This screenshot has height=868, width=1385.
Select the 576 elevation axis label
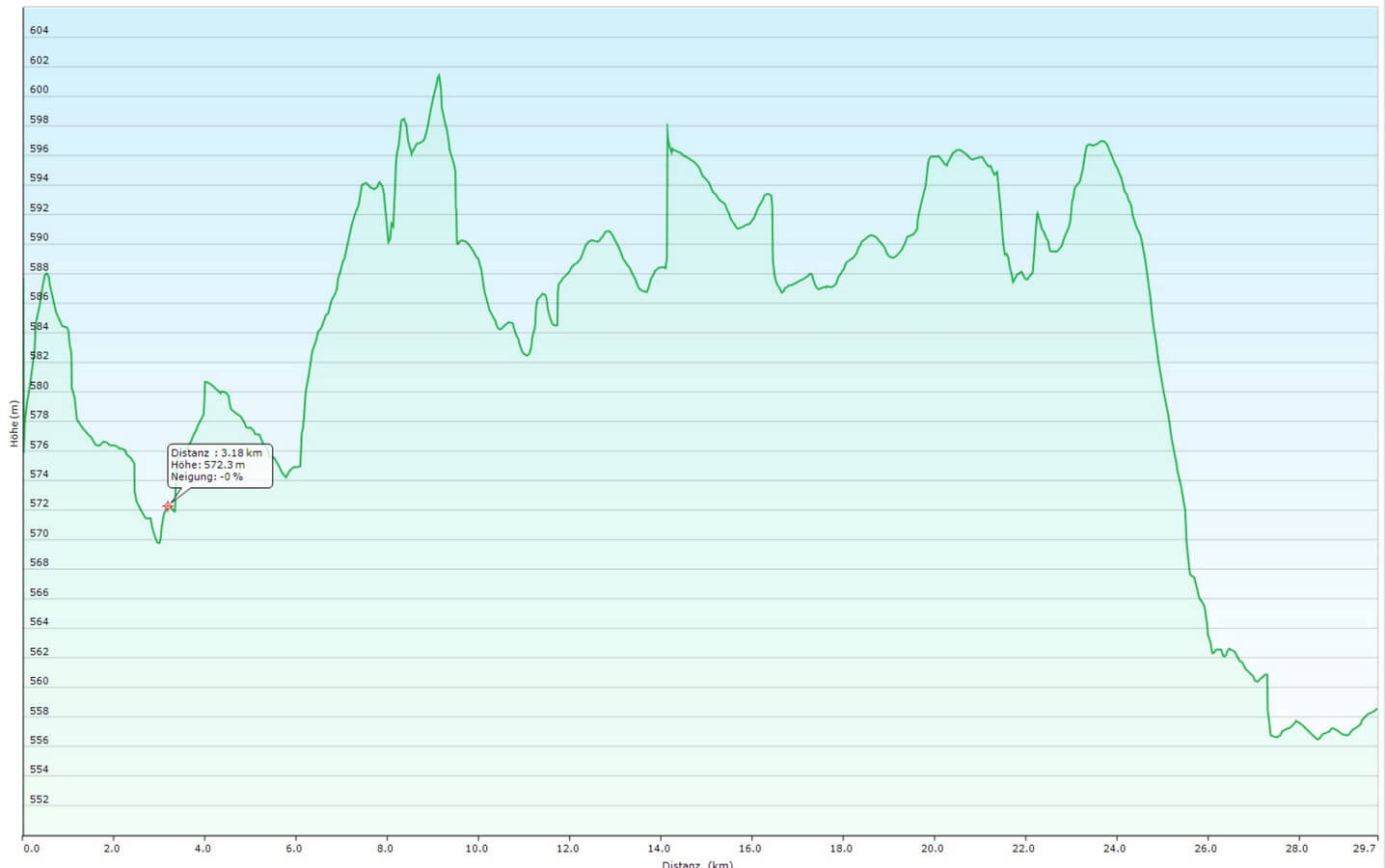(x=39, y=446)
